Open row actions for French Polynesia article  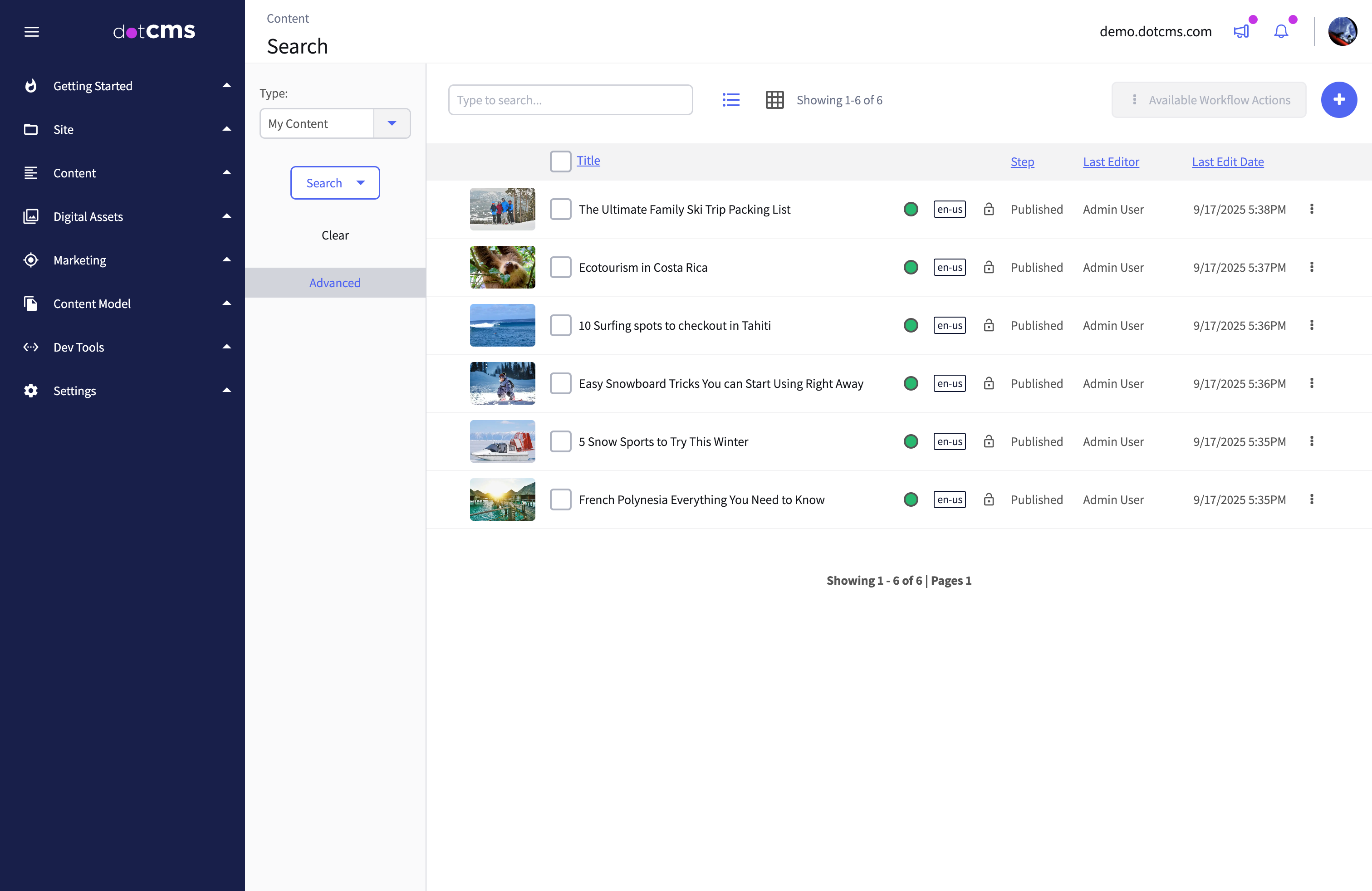tap(1312, 499)
